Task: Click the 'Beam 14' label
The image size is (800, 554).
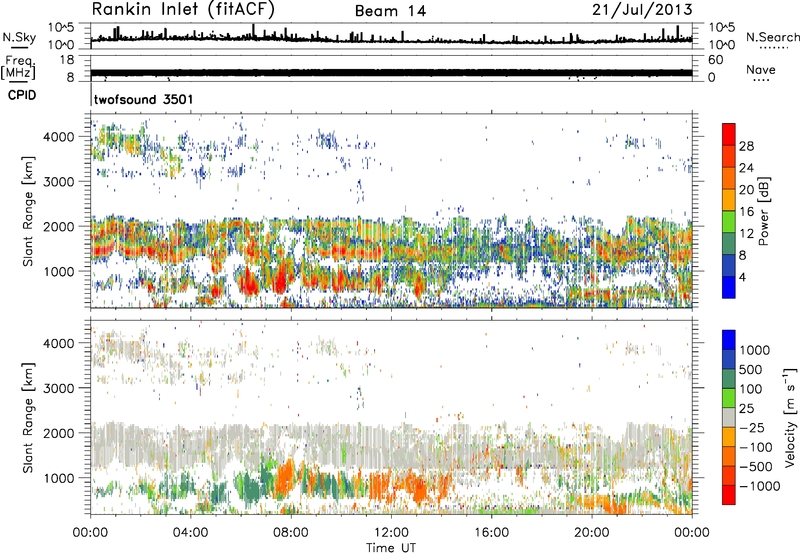Action: (x=390, y=11)
